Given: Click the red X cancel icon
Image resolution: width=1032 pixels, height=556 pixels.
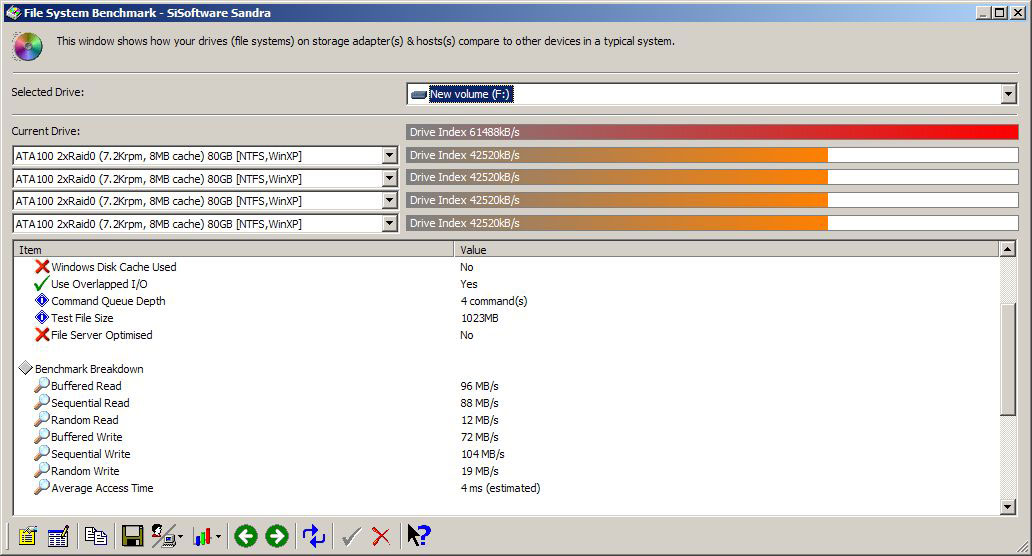Looking at the screenshot, I should tap(380, 536).
